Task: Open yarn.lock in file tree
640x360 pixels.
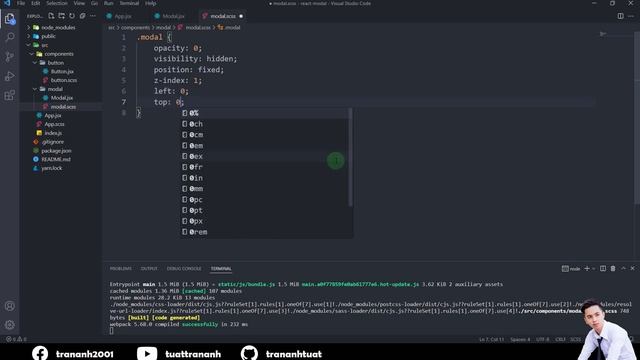Action: 51,168
